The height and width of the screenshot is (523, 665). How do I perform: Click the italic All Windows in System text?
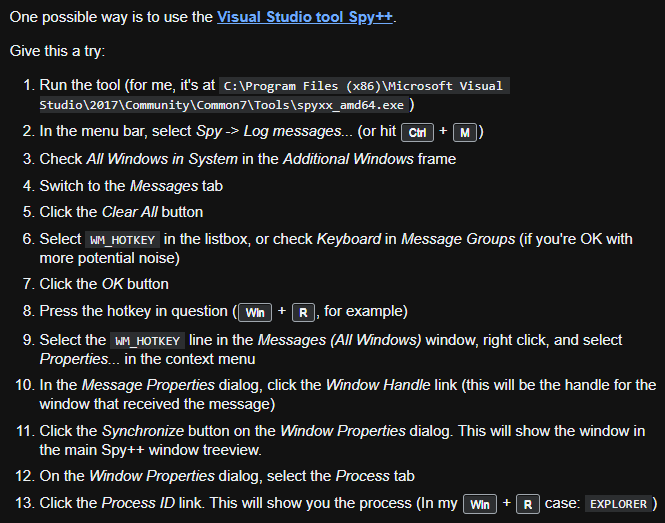pos(162,159)
